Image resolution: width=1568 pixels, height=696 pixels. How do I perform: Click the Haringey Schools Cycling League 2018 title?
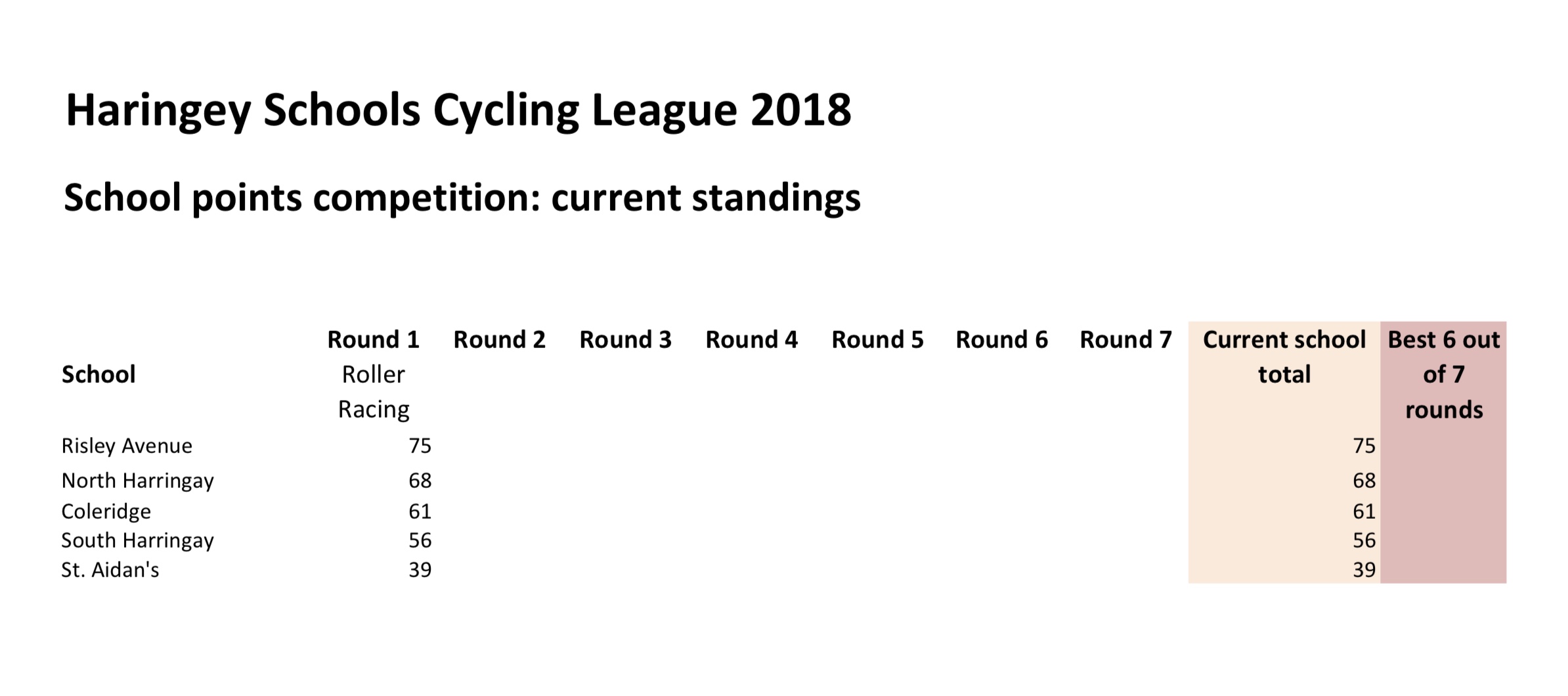click(458, 110)
